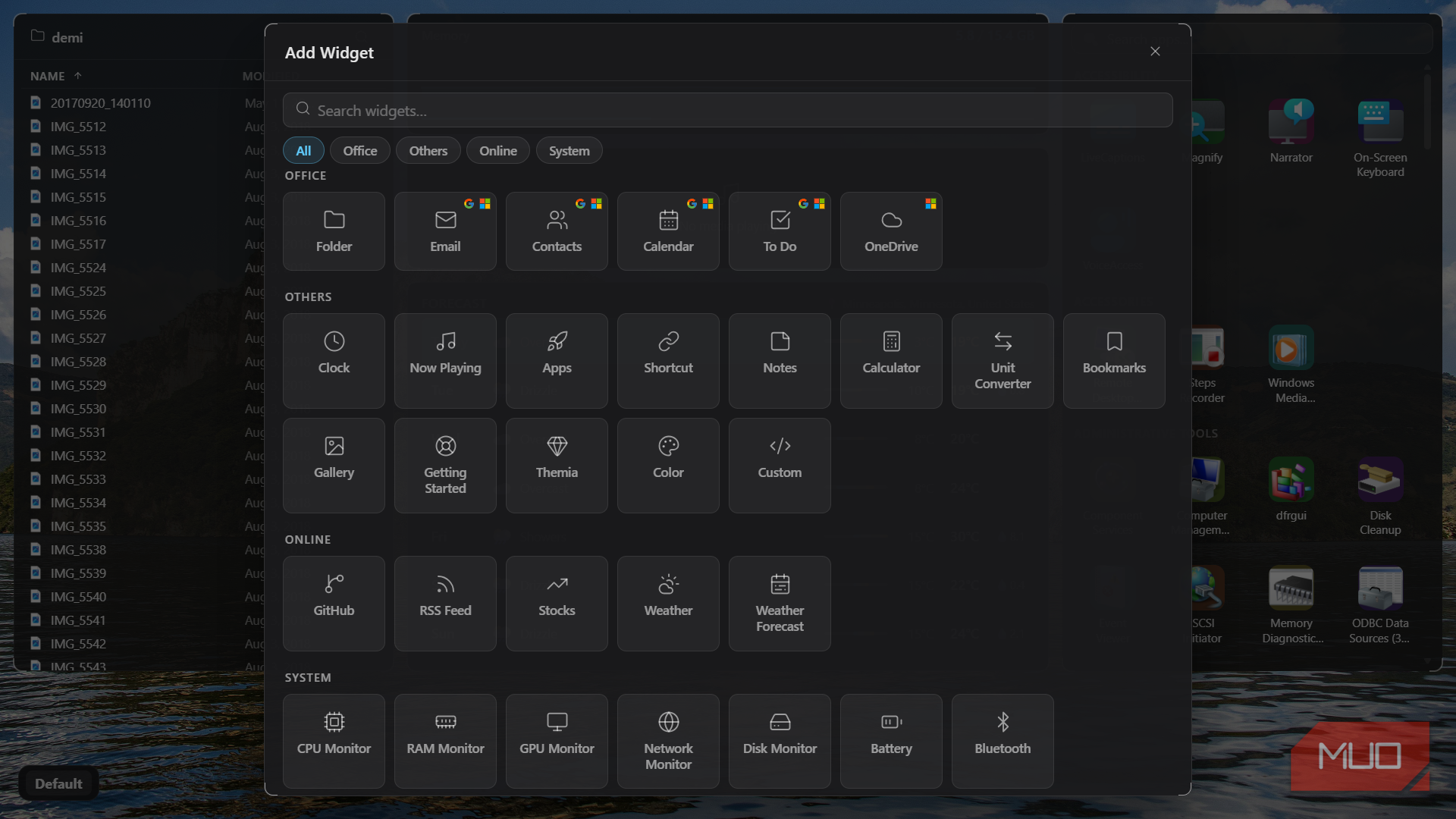Choose the Calendar widget
1456x819 pixels.
pos(668,231)
